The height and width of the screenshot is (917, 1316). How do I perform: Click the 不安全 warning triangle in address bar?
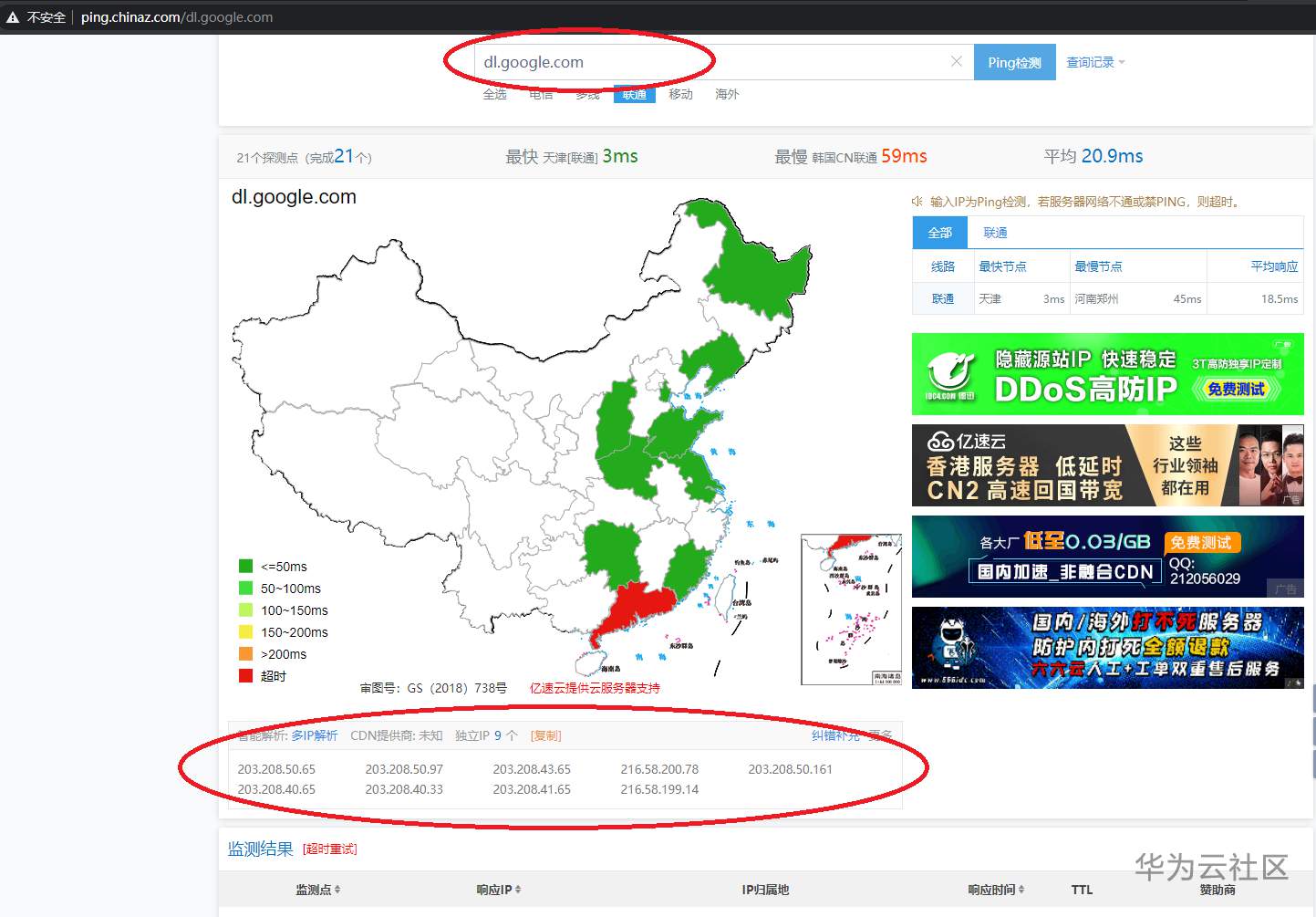[13, 16]
